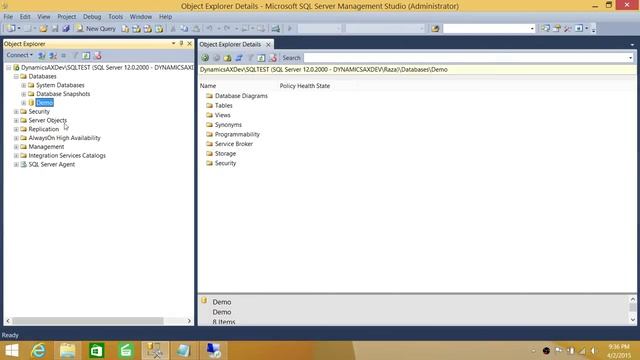640x360 pixels.
Task: Click the Windows Start button
Action: 11,351
